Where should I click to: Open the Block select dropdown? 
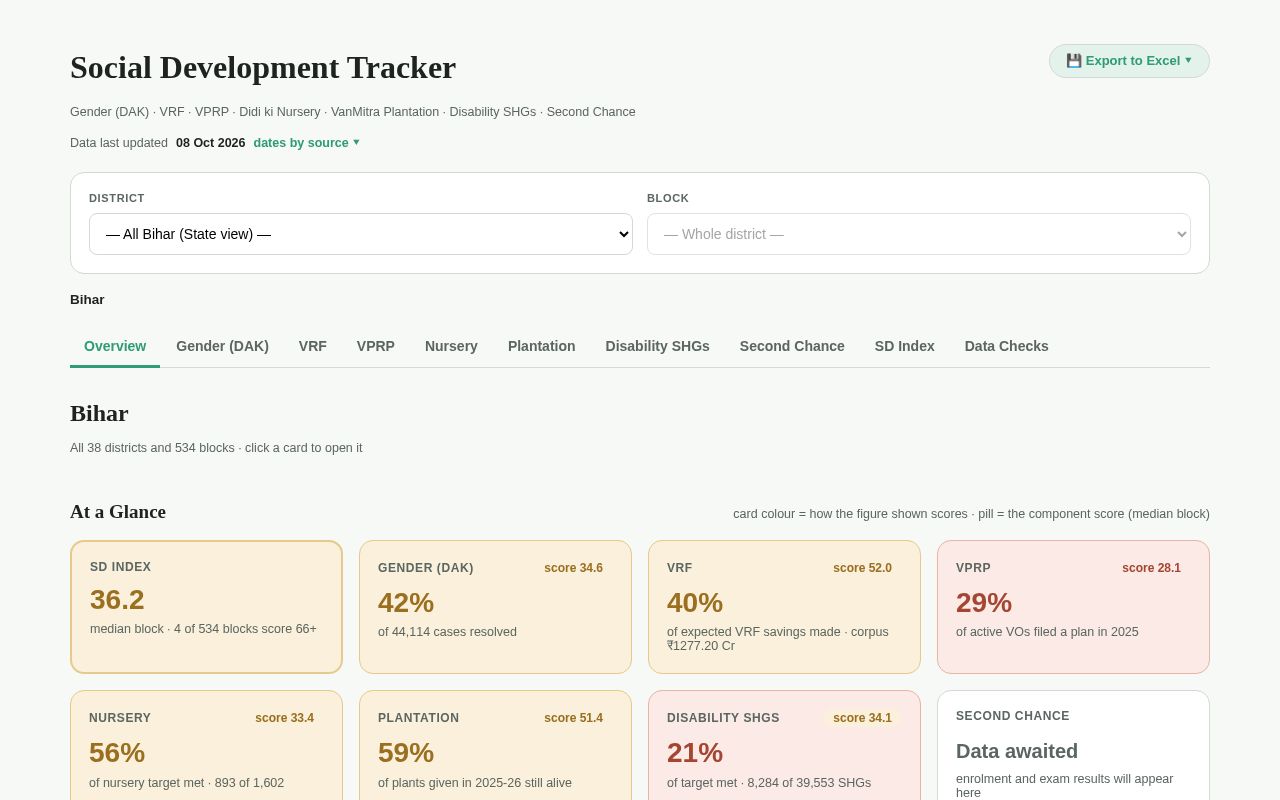coord(919,234)
